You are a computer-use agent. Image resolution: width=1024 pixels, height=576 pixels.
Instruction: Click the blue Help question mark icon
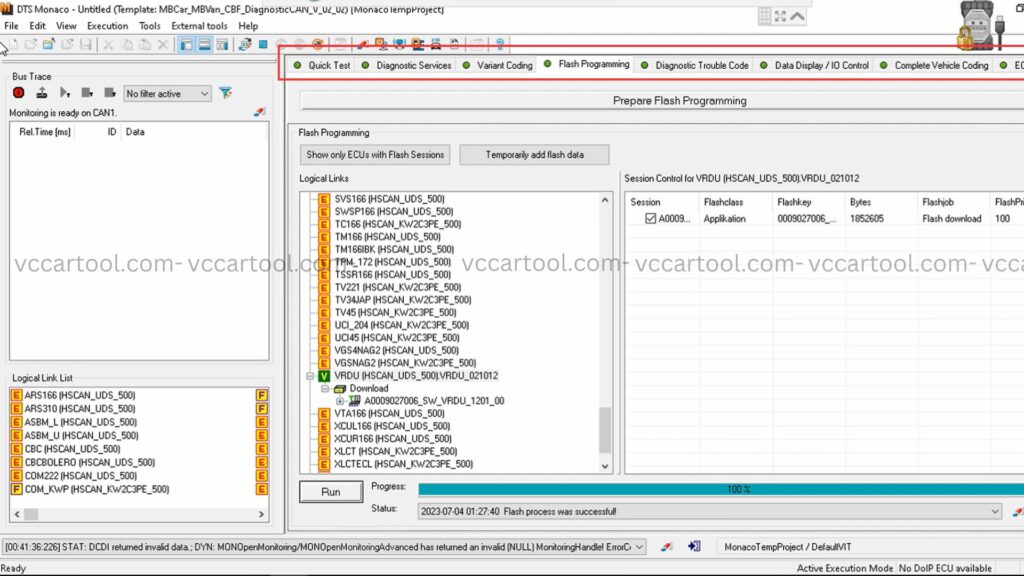click(500, 44)
